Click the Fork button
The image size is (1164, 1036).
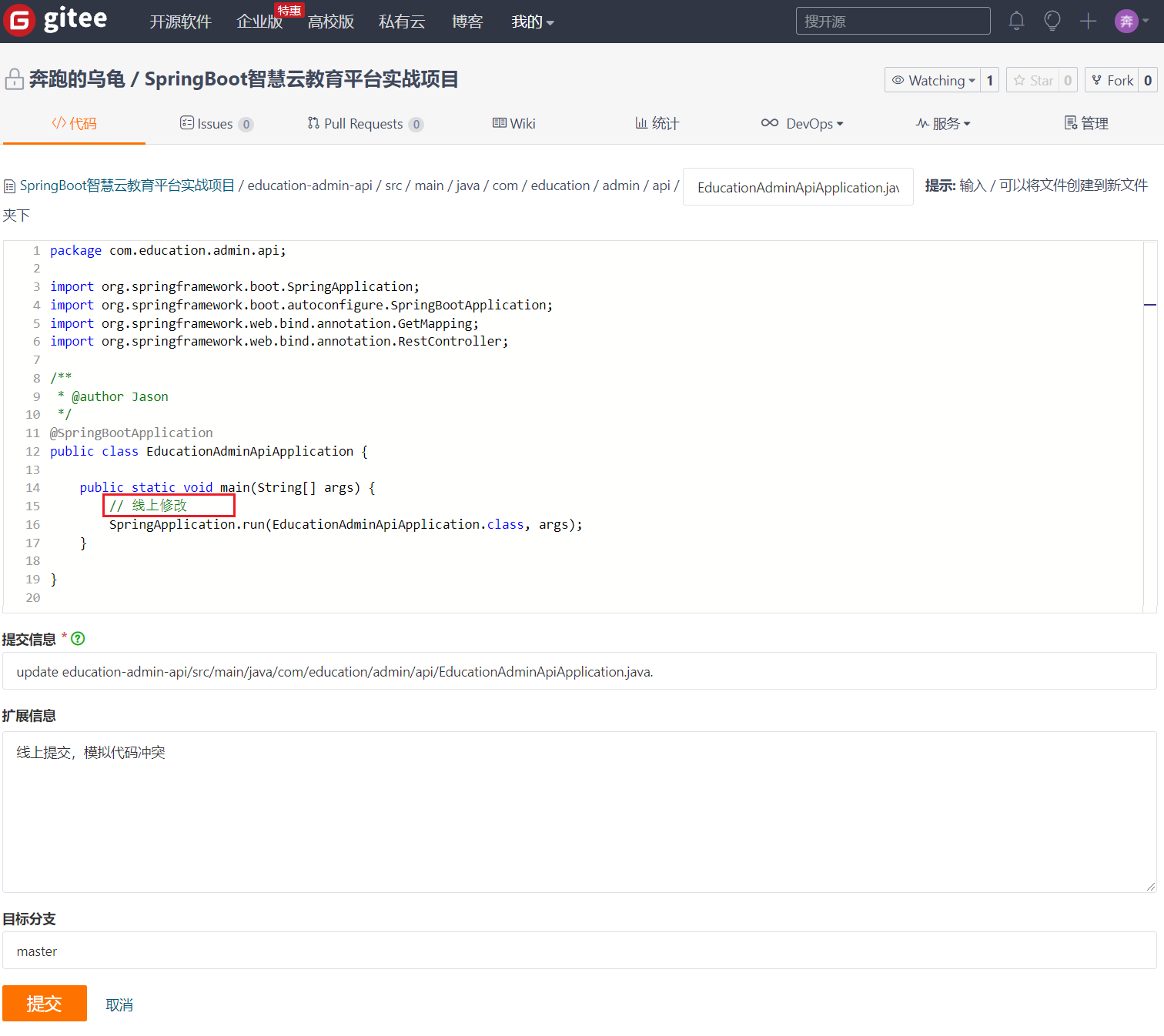coord(1112,80)
